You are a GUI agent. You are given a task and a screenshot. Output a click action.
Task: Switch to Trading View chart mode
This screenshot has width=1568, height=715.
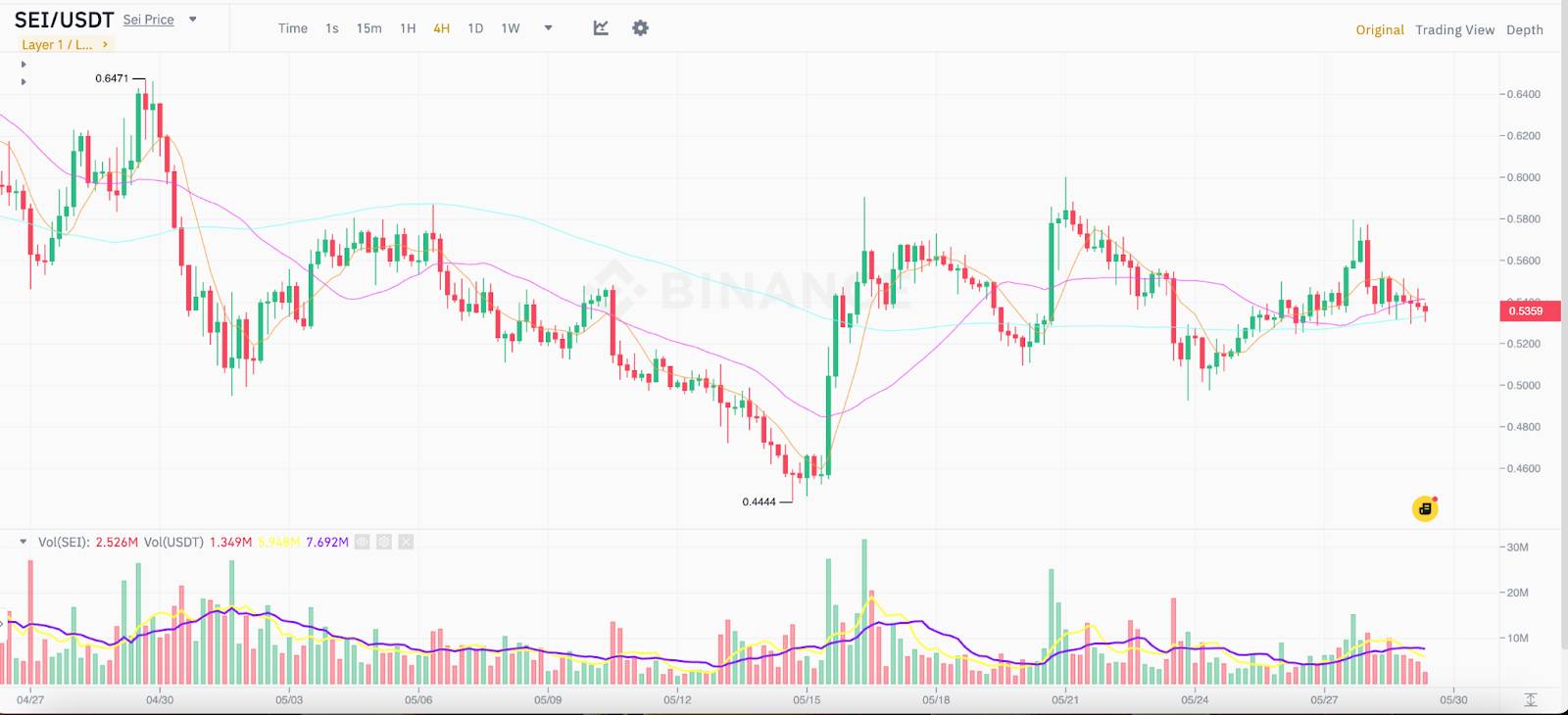tap(1454, 29)
